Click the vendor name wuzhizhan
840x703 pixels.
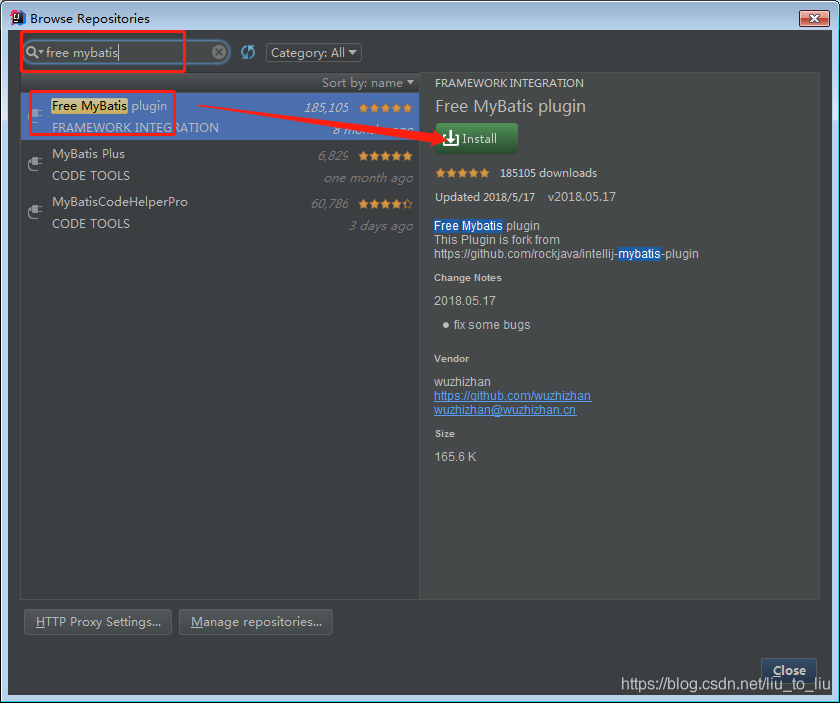coord(462,382)
